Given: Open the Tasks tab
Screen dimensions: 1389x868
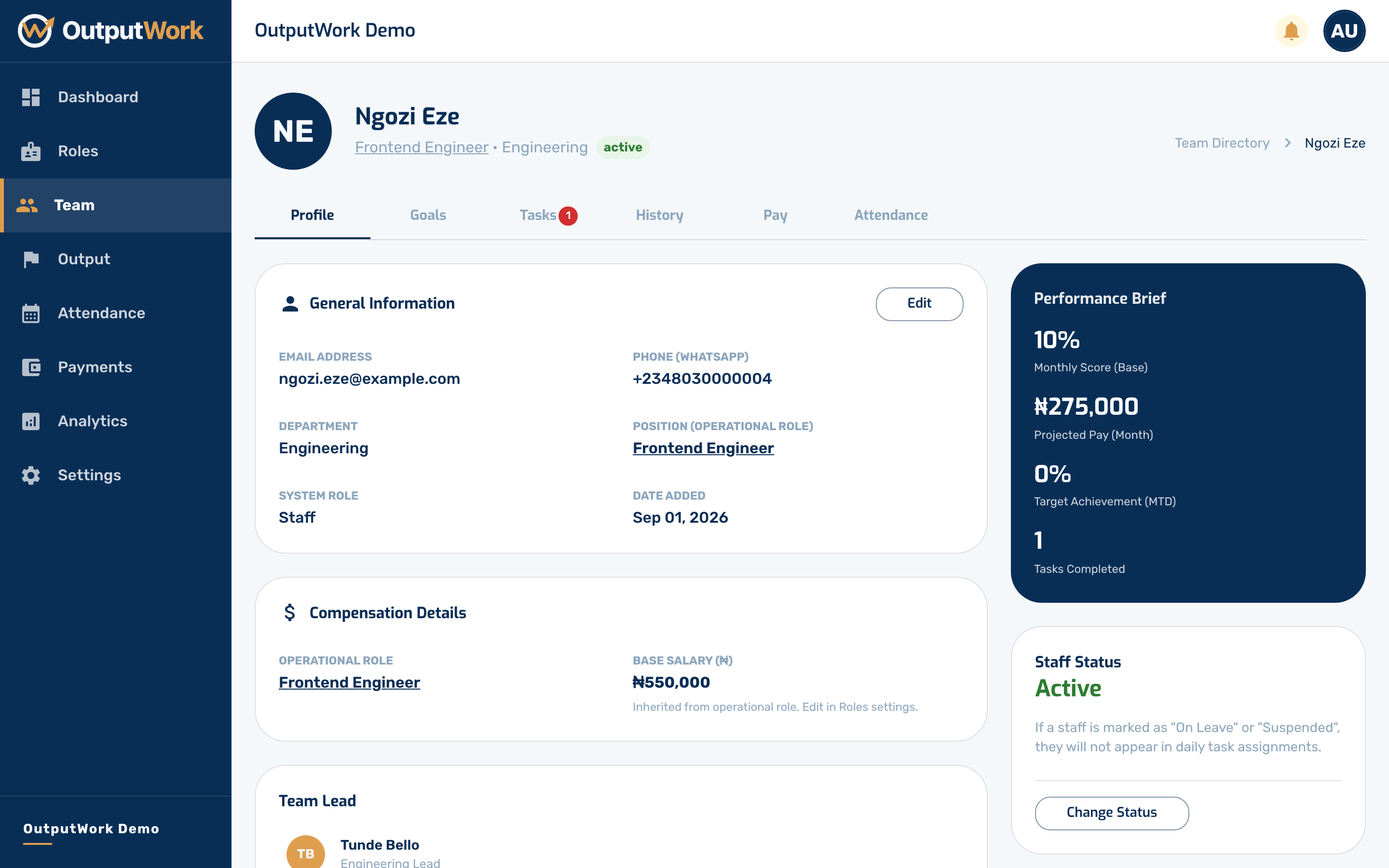Looking at the screenshot, I should coord(544,215).
